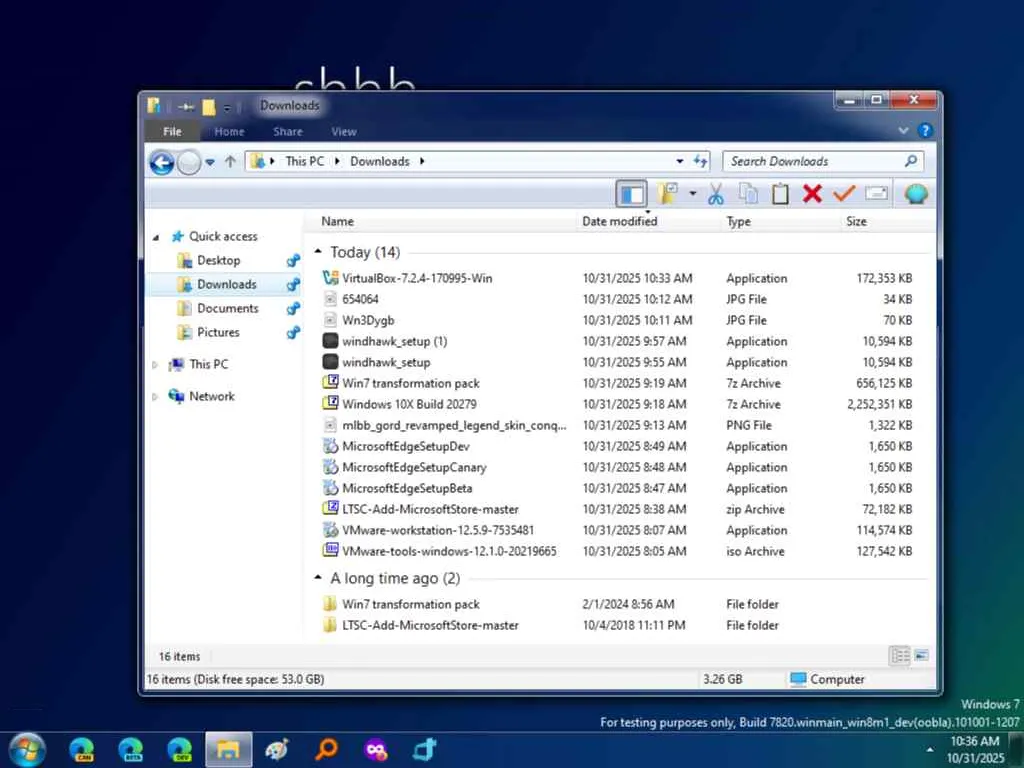
Task: Select the VirtualBox-7.2.4-170995-Win file
Action: point(417,278)
